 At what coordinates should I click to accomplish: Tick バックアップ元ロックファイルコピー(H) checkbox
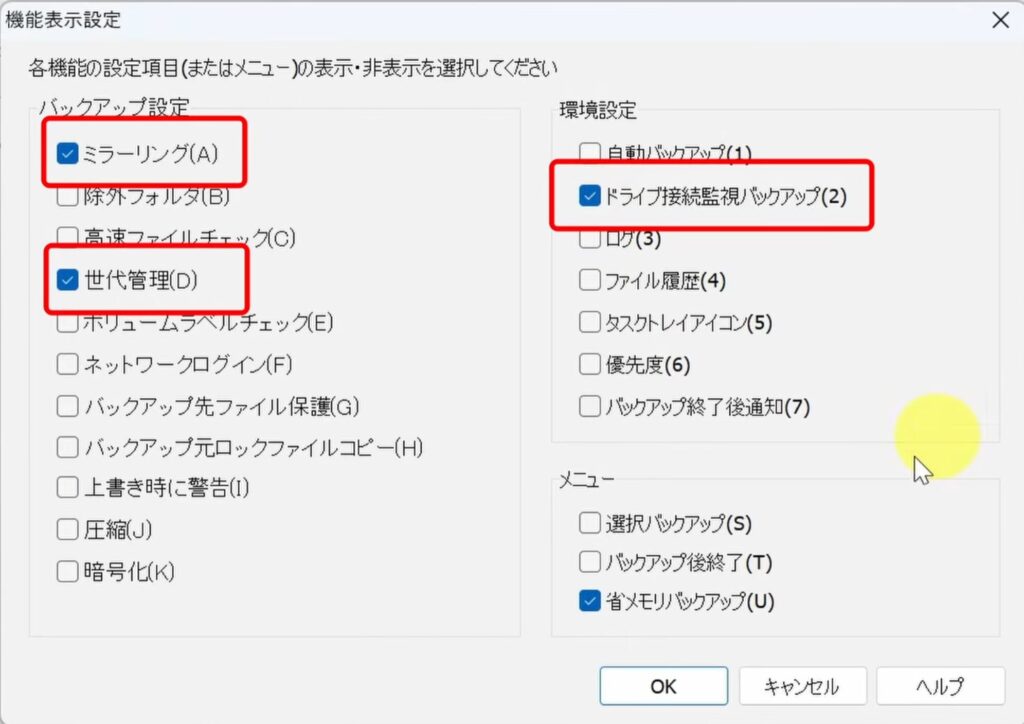pyautogui.click(x=67, y=447)
